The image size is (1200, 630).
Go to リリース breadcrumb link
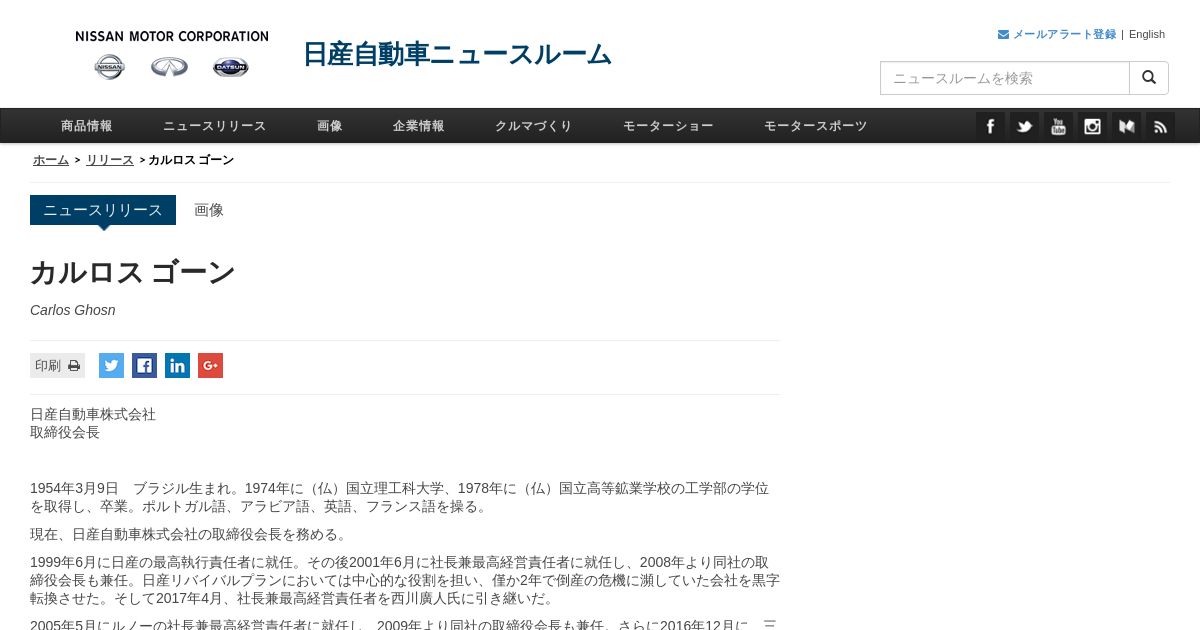coord(110,160)
